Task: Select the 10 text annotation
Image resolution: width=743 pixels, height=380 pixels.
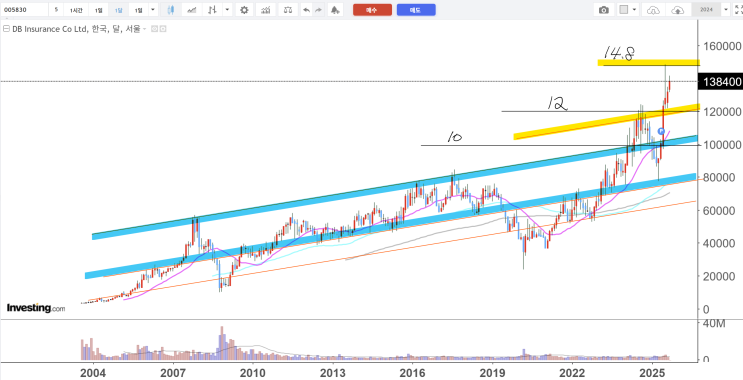Action: point(454,137)
